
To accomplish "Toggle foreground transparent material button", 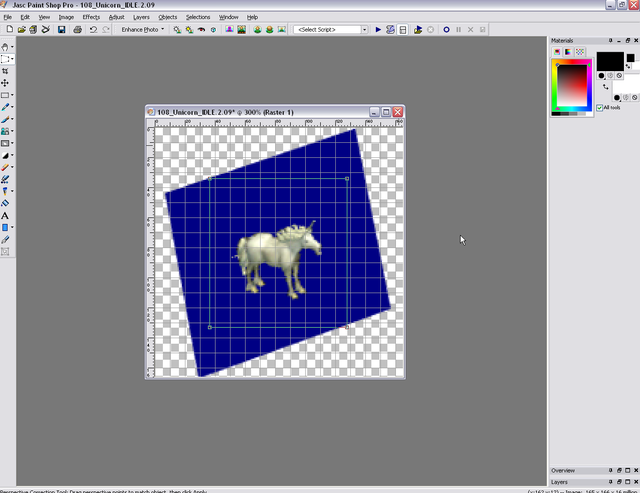I will pos(619,76).
